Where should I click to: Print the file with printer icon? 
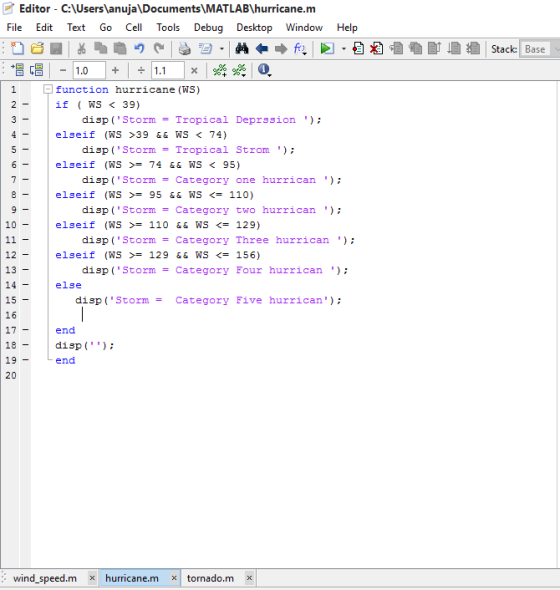[184, 49]
